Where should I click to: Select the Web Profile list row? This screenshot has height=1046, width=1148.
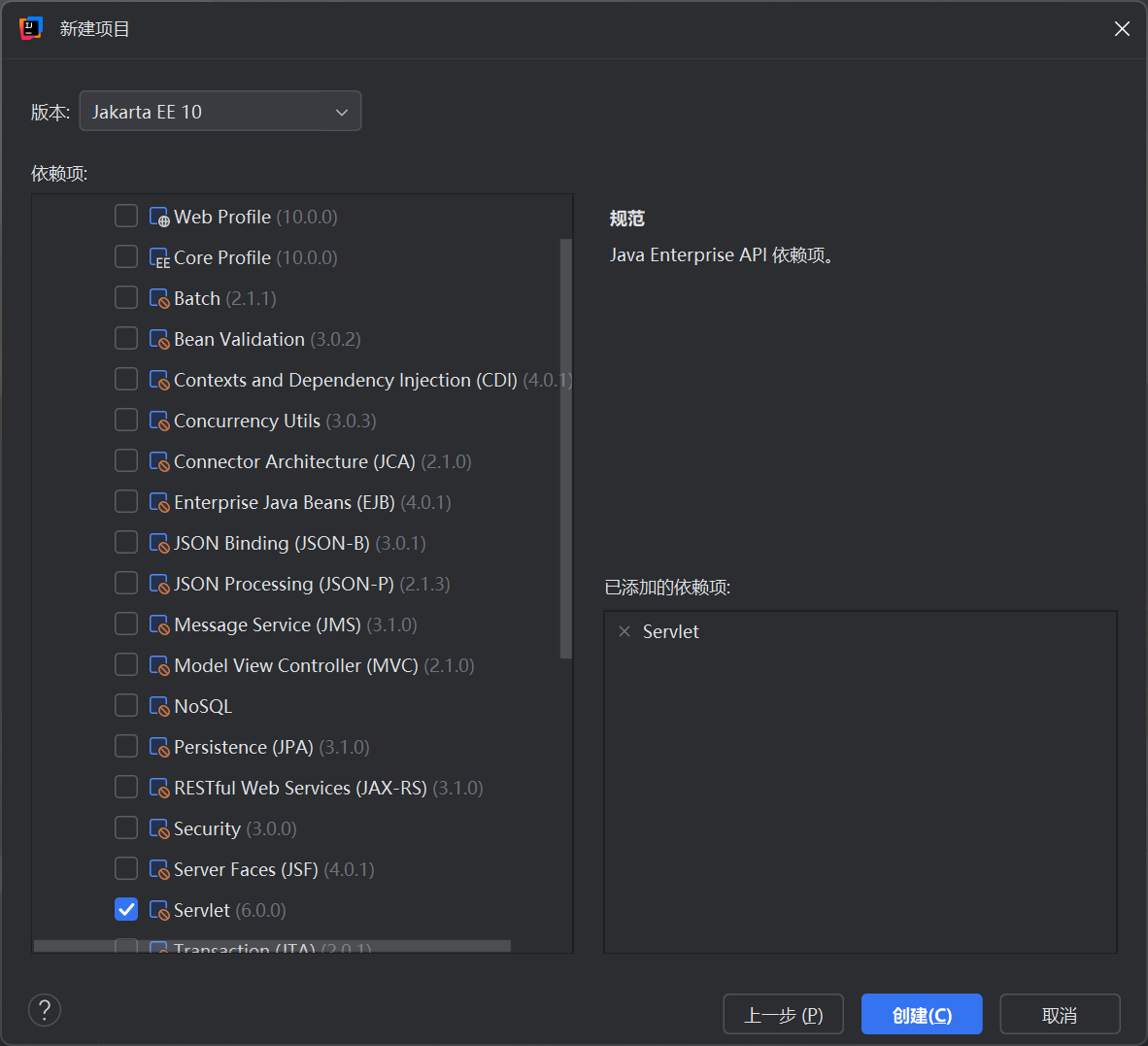[302, 218]
